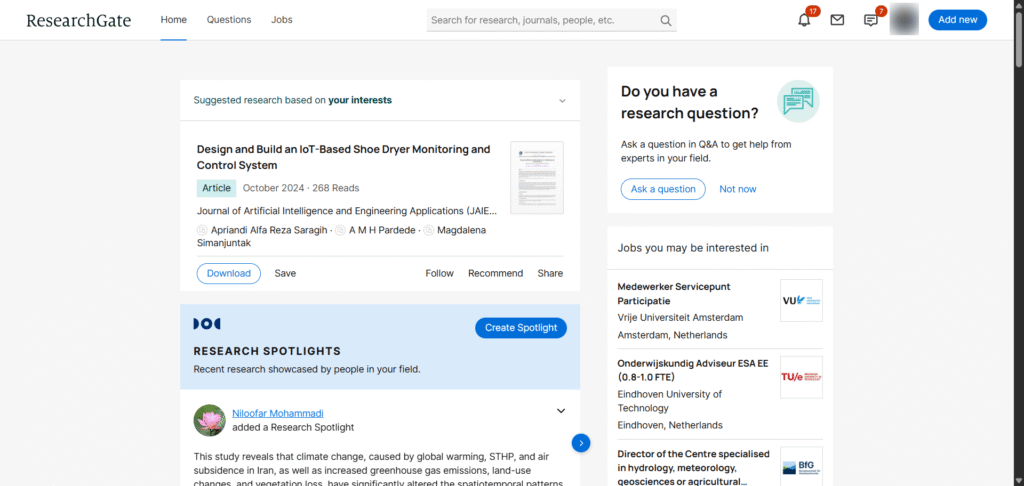Share the Shoe Dryer article
Image resolution: width=1024 pixels, height=486 pixels.
point(550,274)
